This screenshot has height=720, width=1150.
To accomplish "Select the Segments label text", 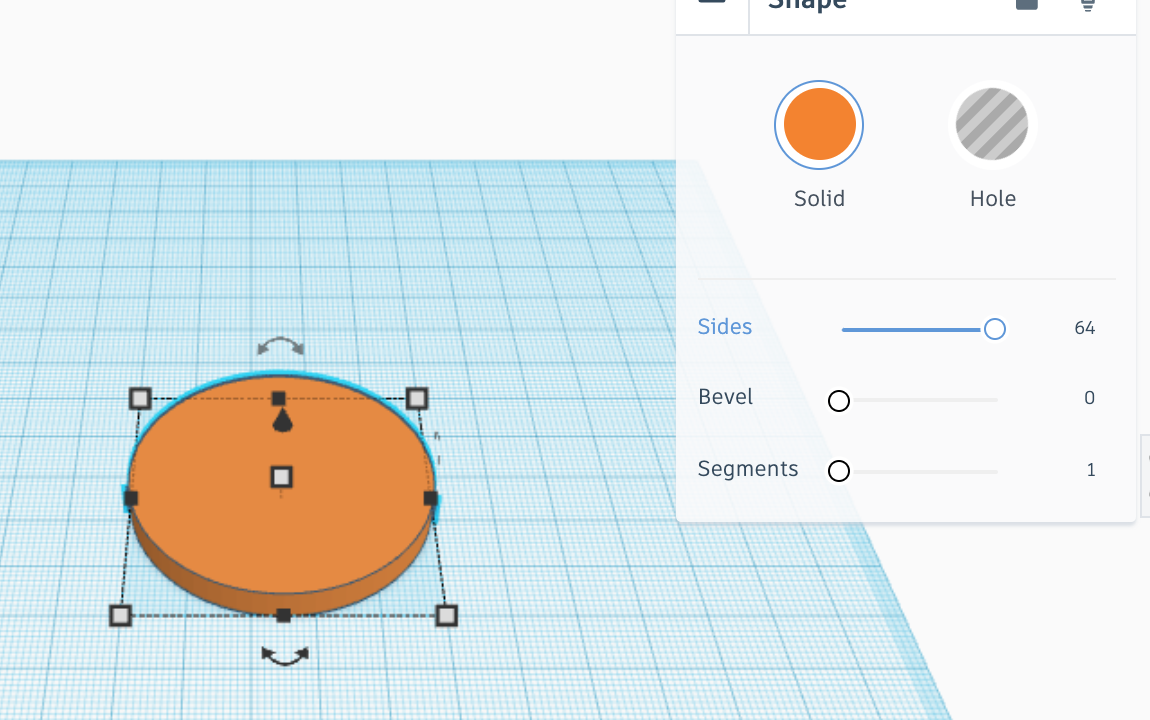I will pos(747,469).
